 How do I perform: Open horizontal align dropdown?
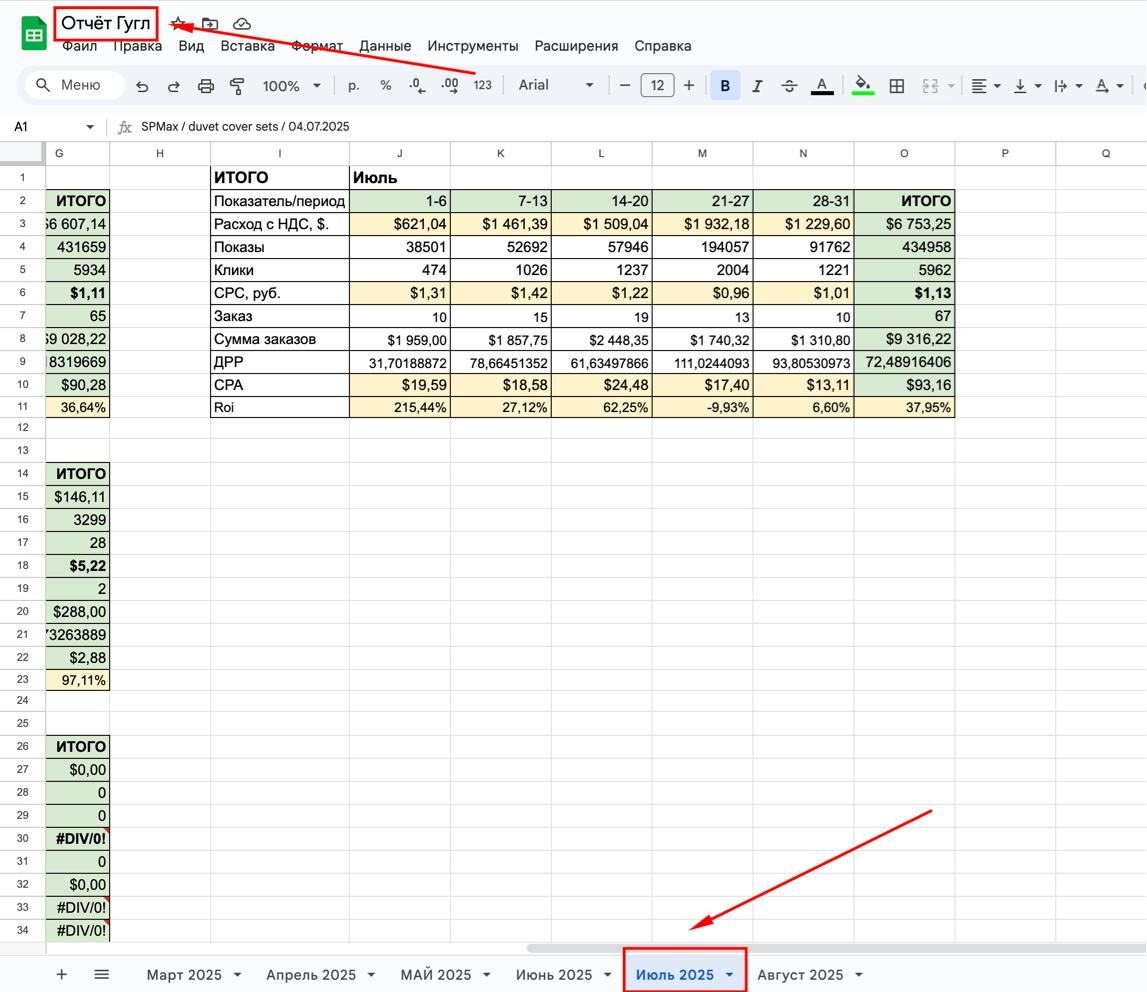click(x=985, y=86)
